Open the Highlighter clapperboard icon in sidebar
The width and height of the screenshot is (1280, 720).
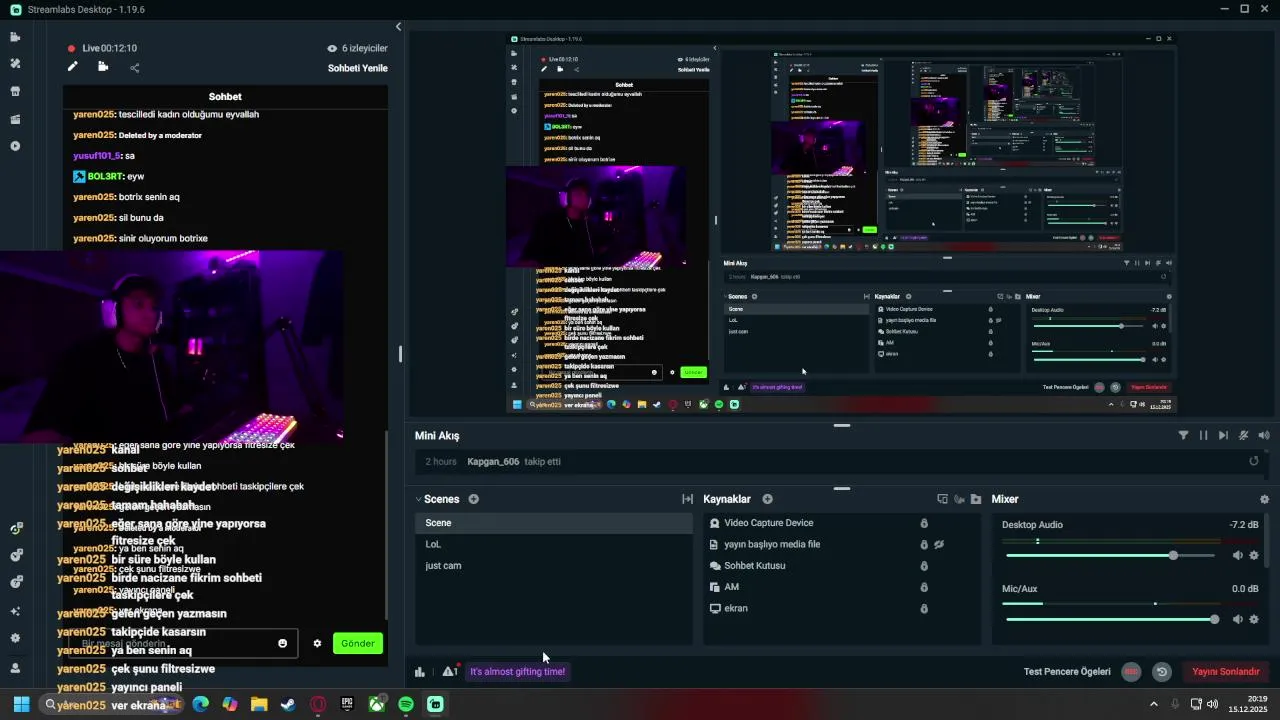point(15,119)
